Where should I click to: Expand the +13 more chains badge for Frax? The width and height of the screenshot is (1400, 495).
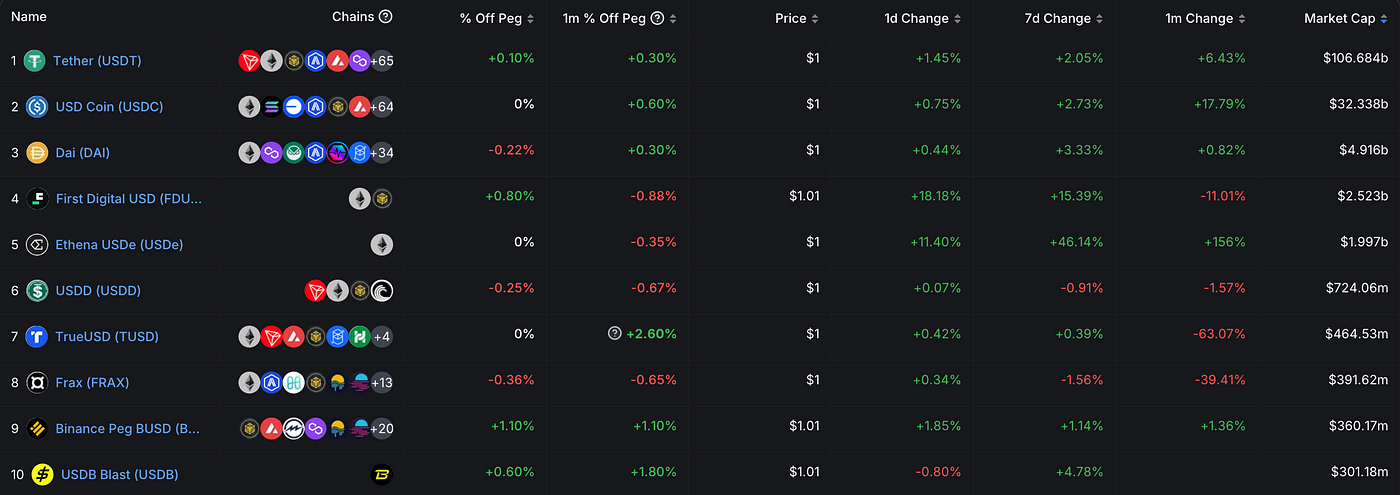click(381, 383)
